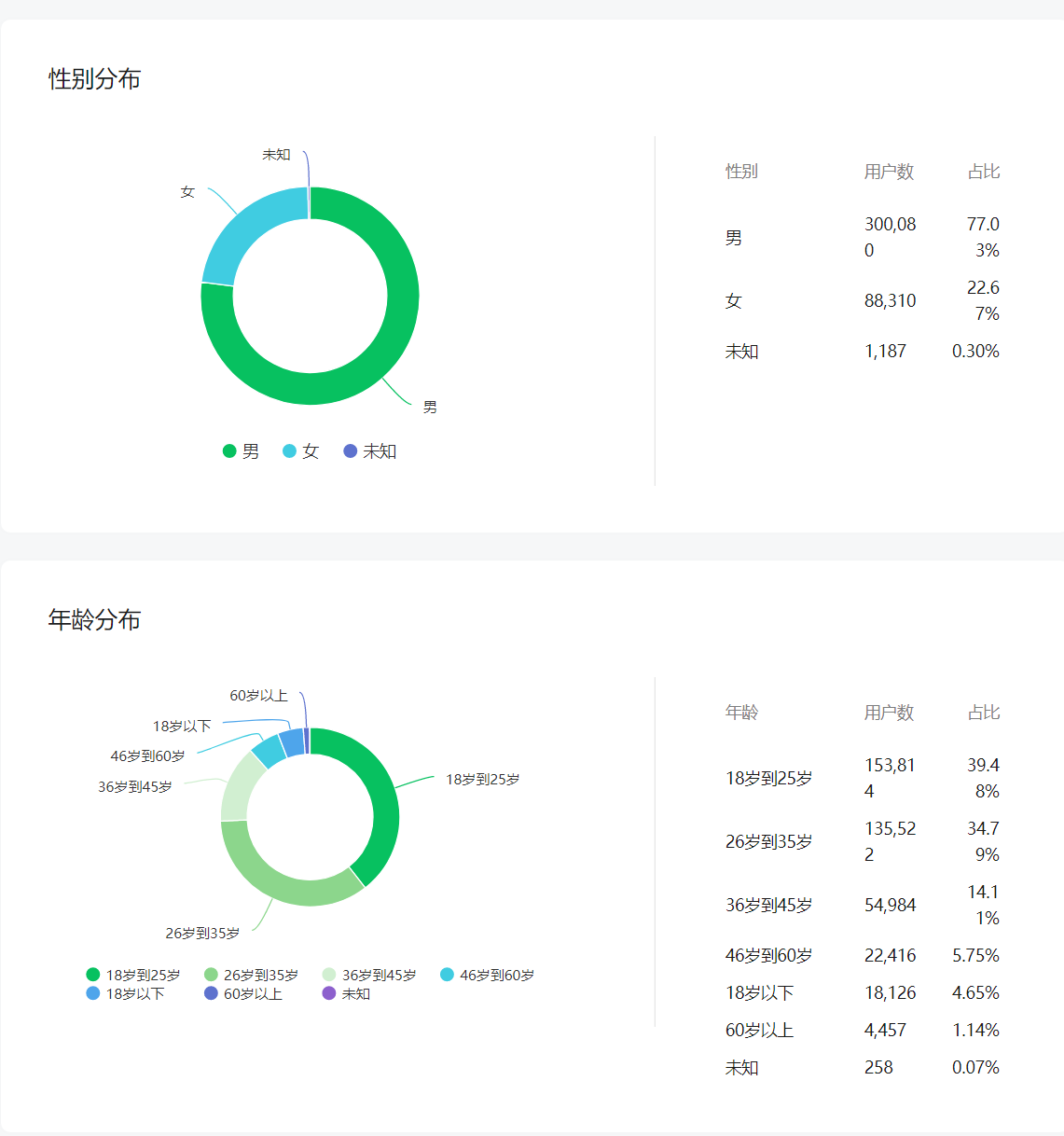Click the 4,457 user count value
This screenshot has width=1064, height=1136.
[x=885, y=1031]
